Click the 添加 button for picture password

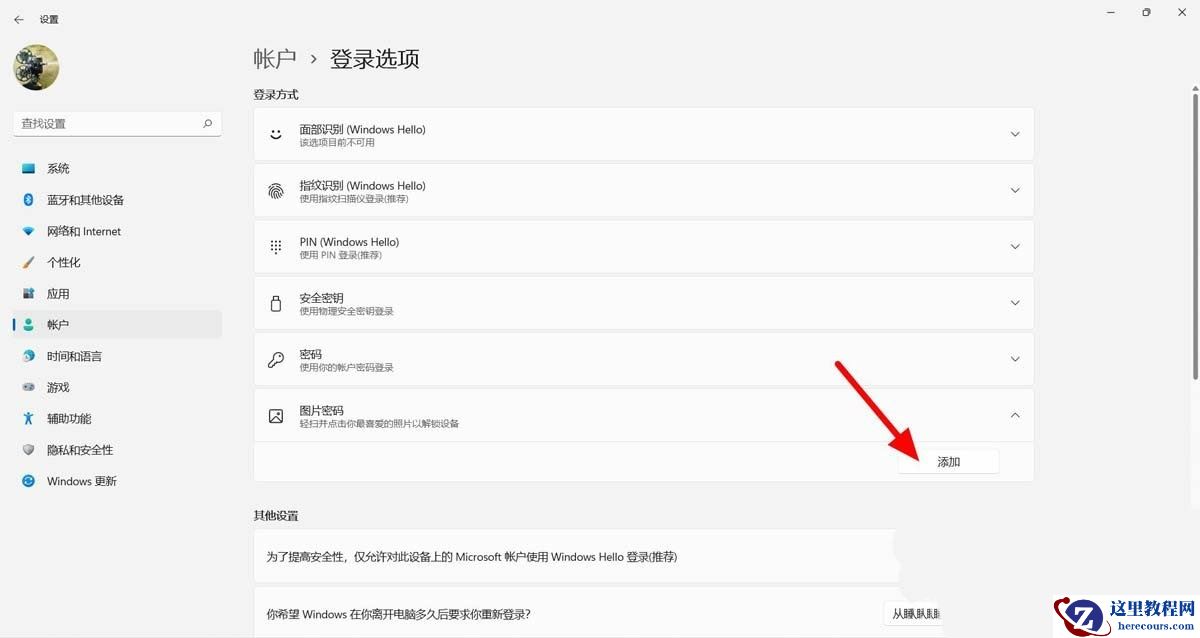pyautogui.click(x=948, y=461)
